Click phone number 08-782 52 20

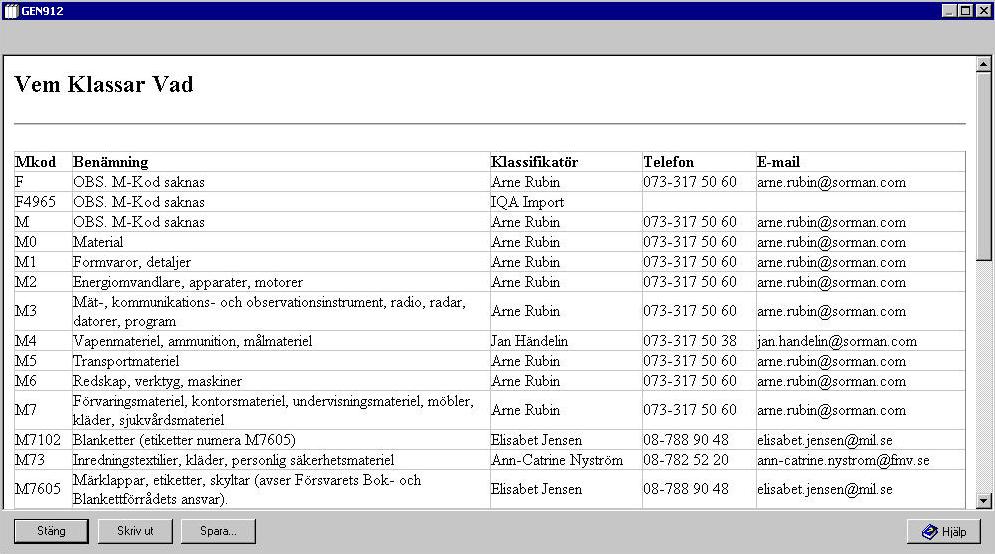(x=685, y=460)
